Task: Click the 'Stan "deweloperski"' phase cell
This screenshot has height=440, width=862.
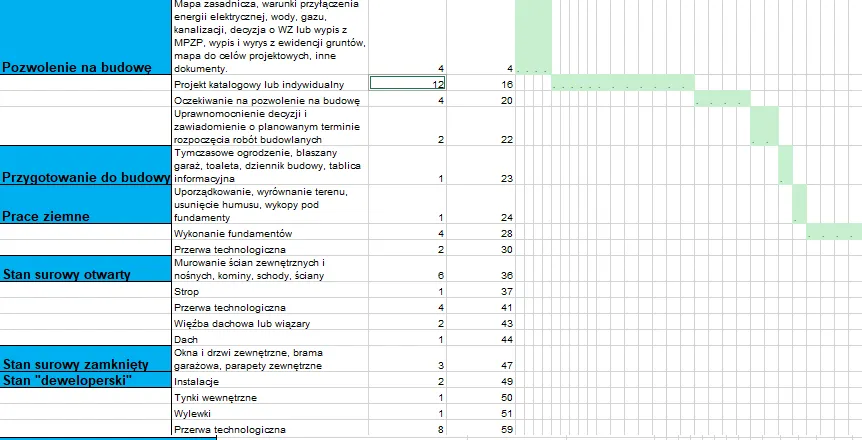Action: pyautogui.click(x=86, y=380)
